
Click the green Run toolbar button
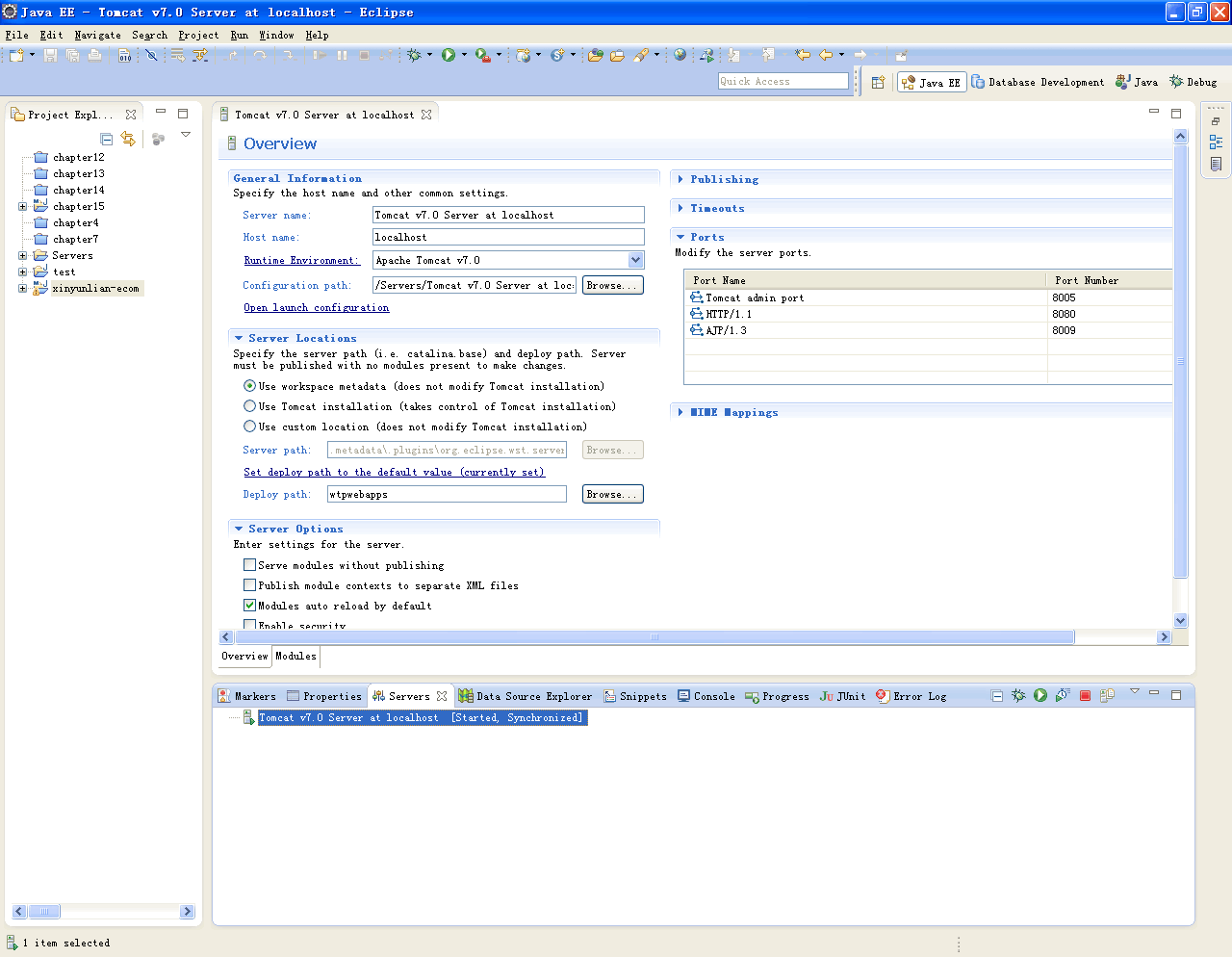point(449,55)
